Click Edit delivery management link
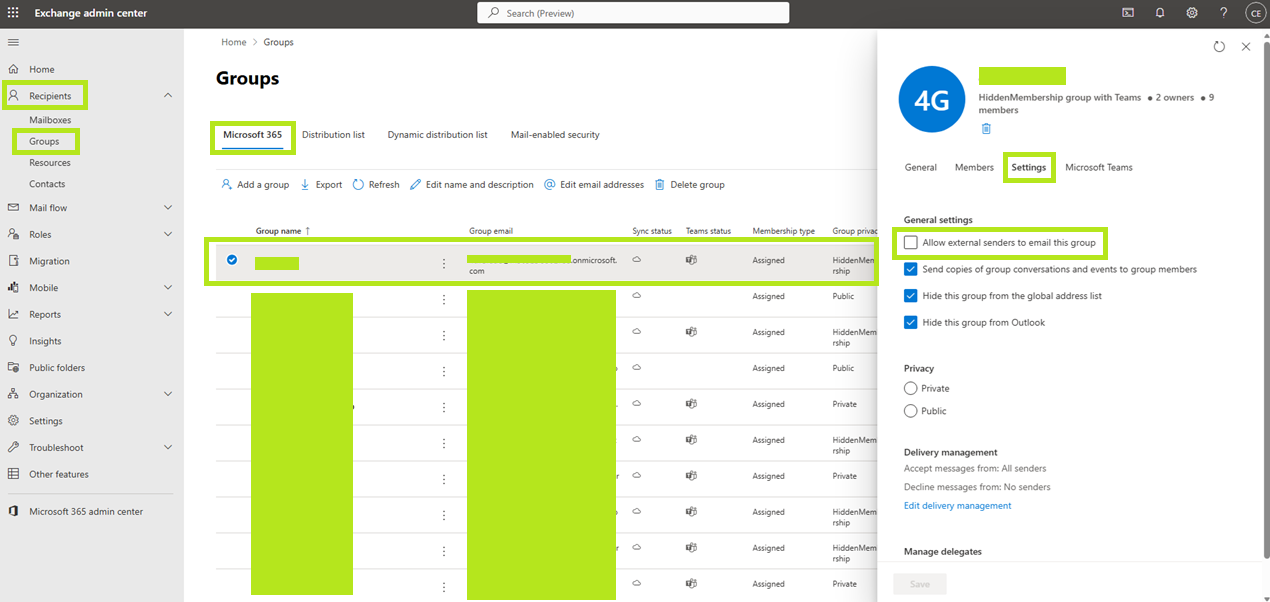Image resolution: width=1270 pixels, height=602 pixels. 957,506
